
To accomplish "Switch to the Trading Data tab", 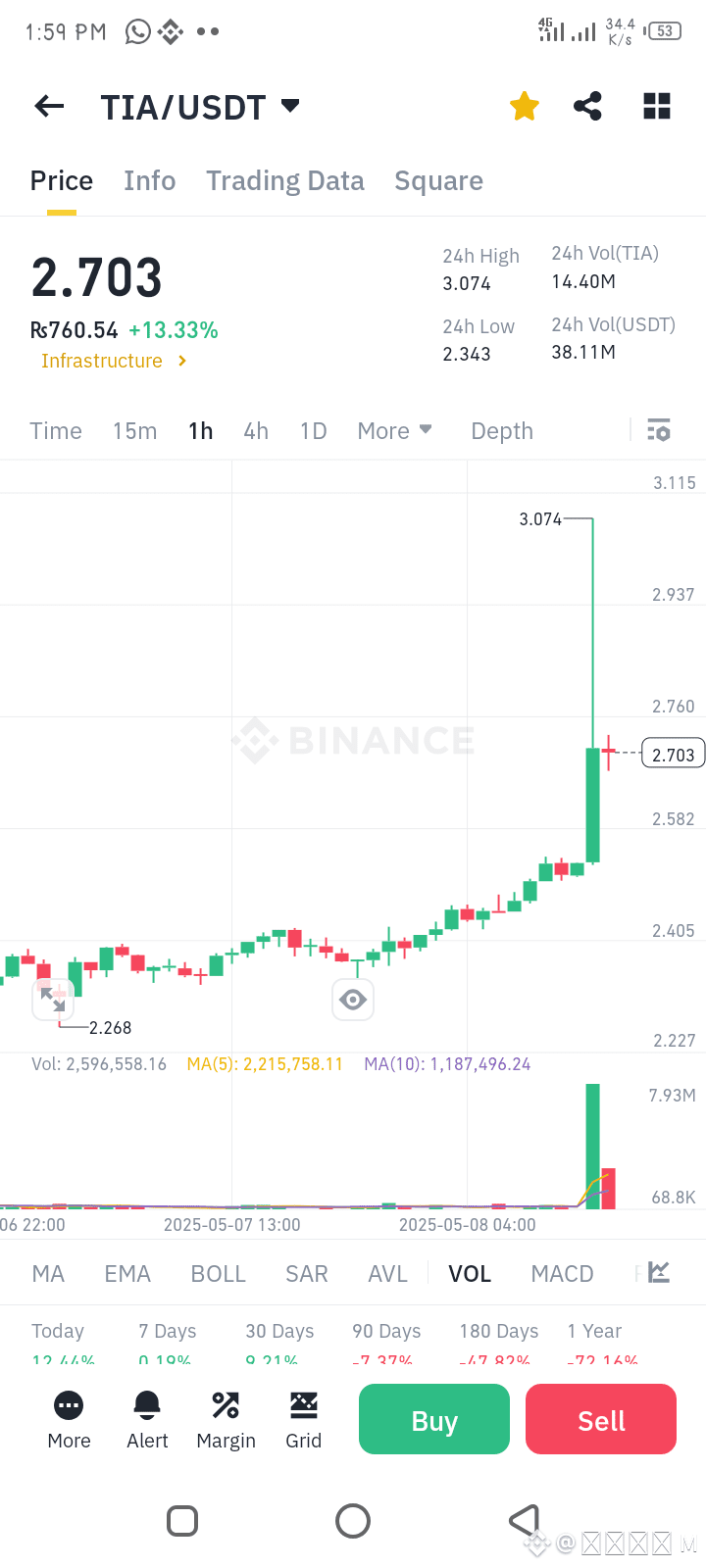I will click(x=285, y=181).
